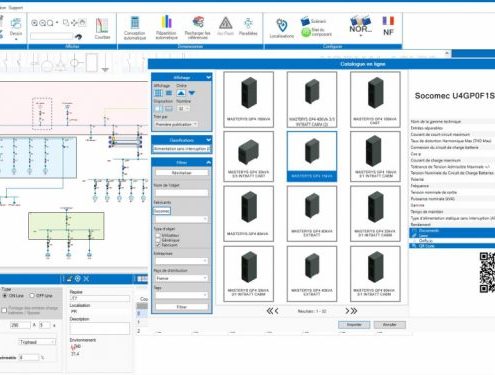
Task: Click the Réinitialiser button in filter panel
Action: (182, 173)
